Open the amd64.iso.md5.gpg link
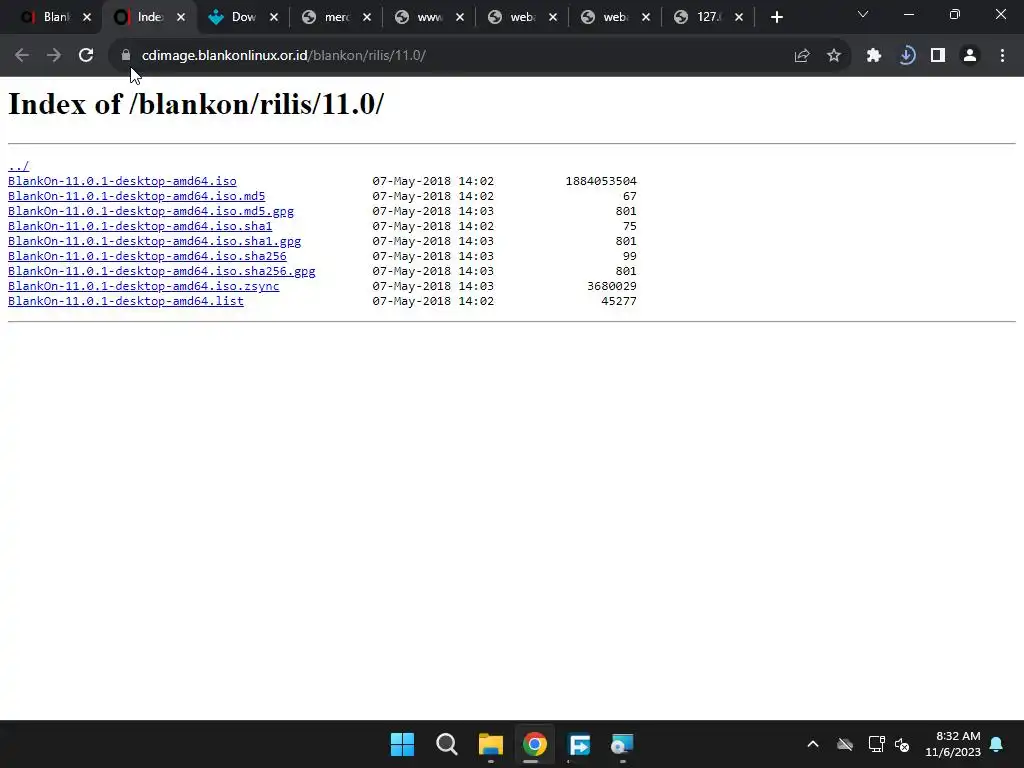This screenshot has height=768, width=1024. [x=151, y=211]
